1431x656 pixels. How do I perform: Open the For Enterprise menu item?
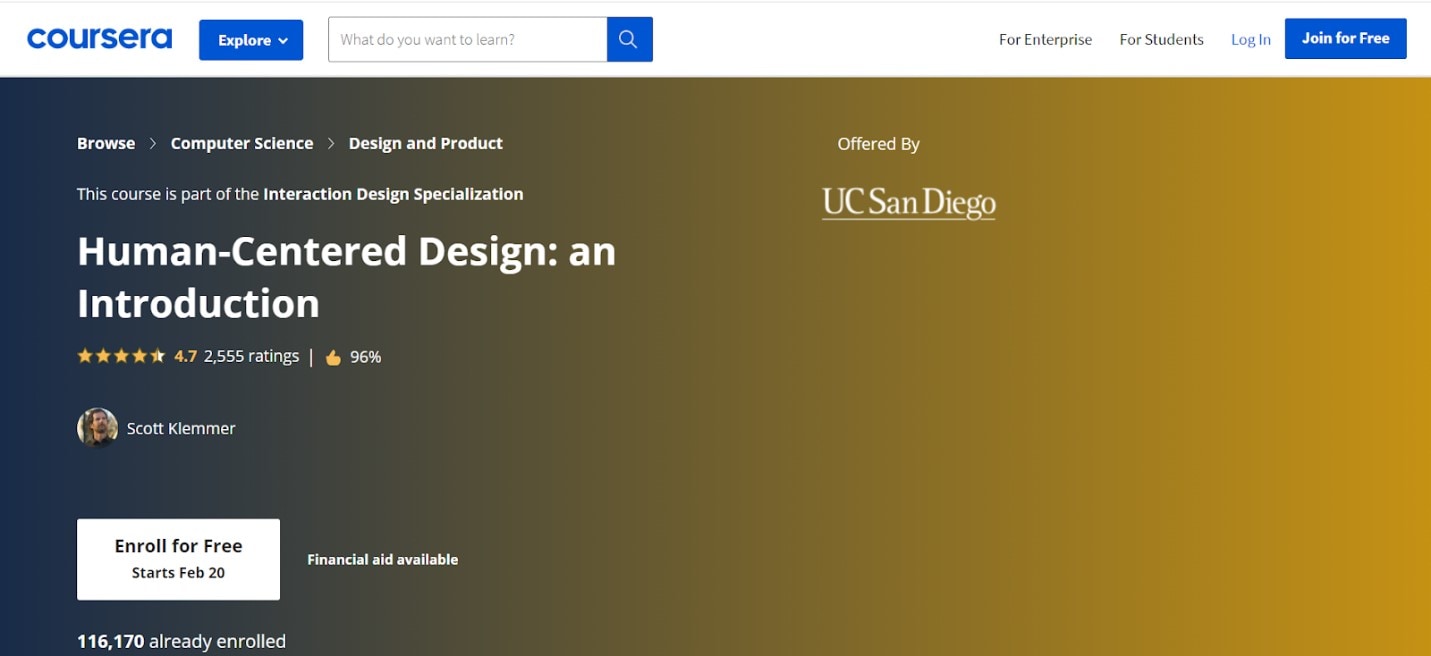(x=1045, y=40)
